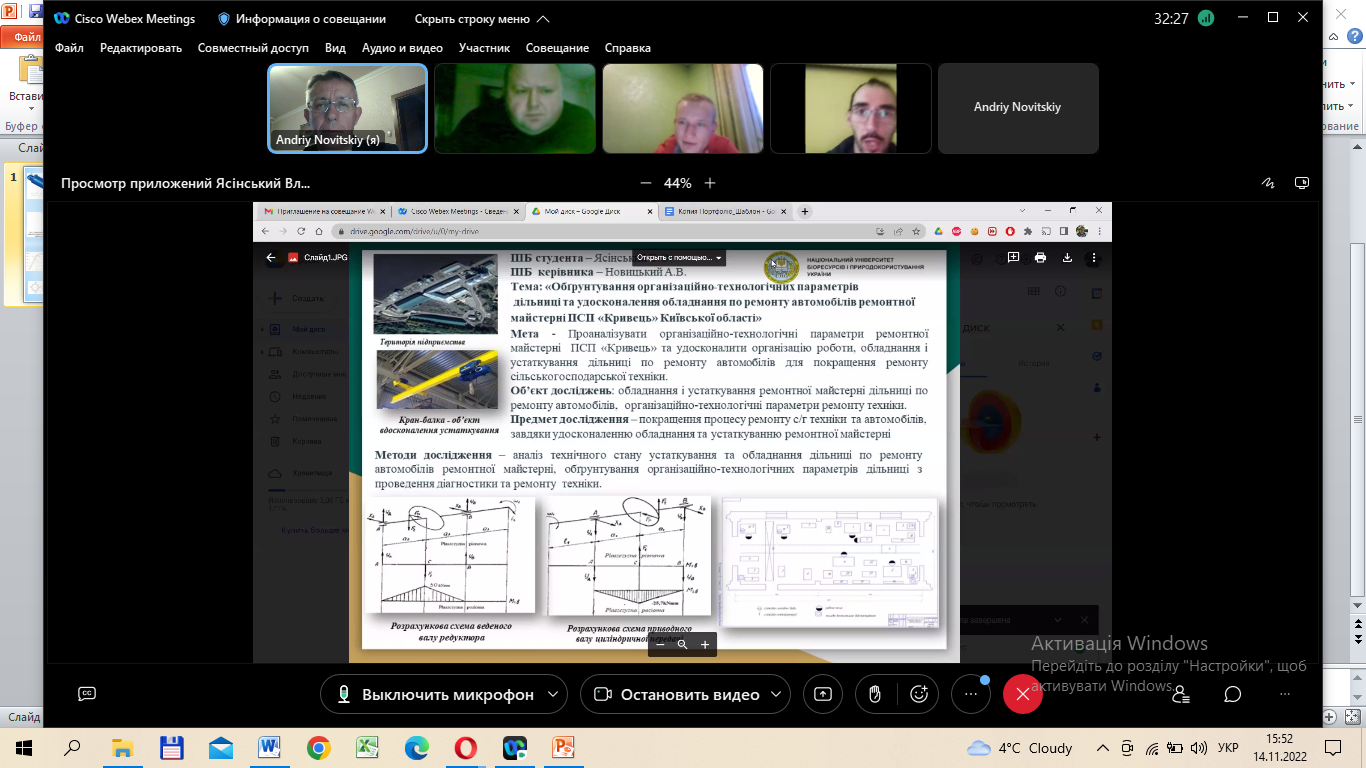Screen dimensions: 1366x768
Task: Click back arrow in Drive image preview
Action: (271, 257)
